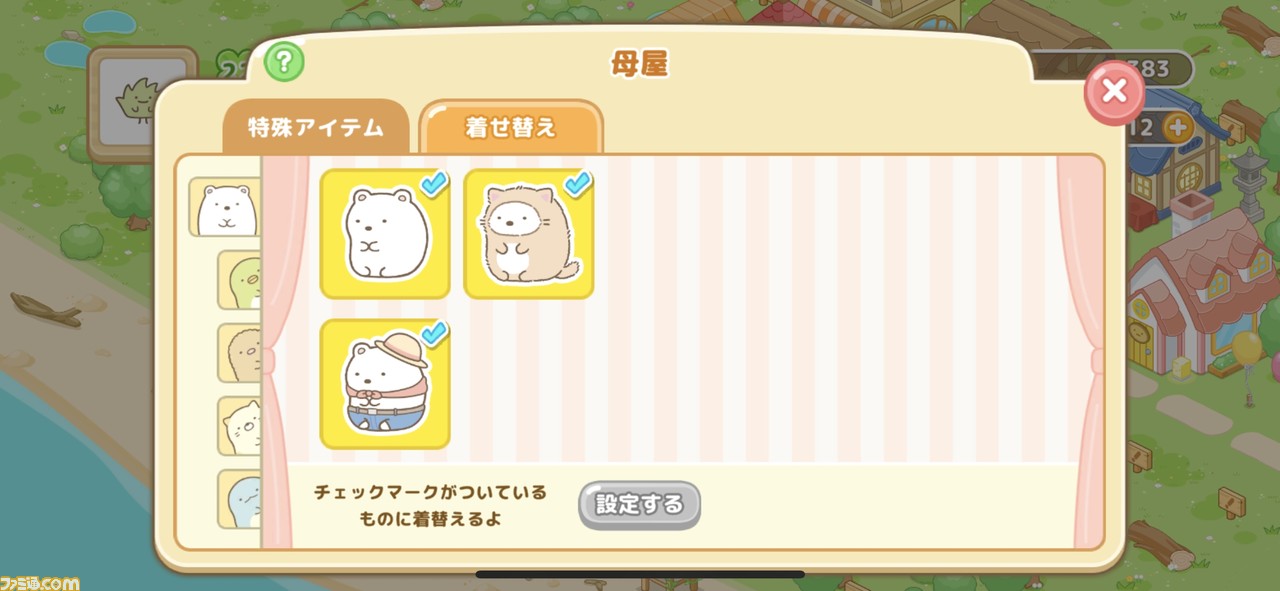
Task: Open the green question mark help icon
Action: click(284, 63)
